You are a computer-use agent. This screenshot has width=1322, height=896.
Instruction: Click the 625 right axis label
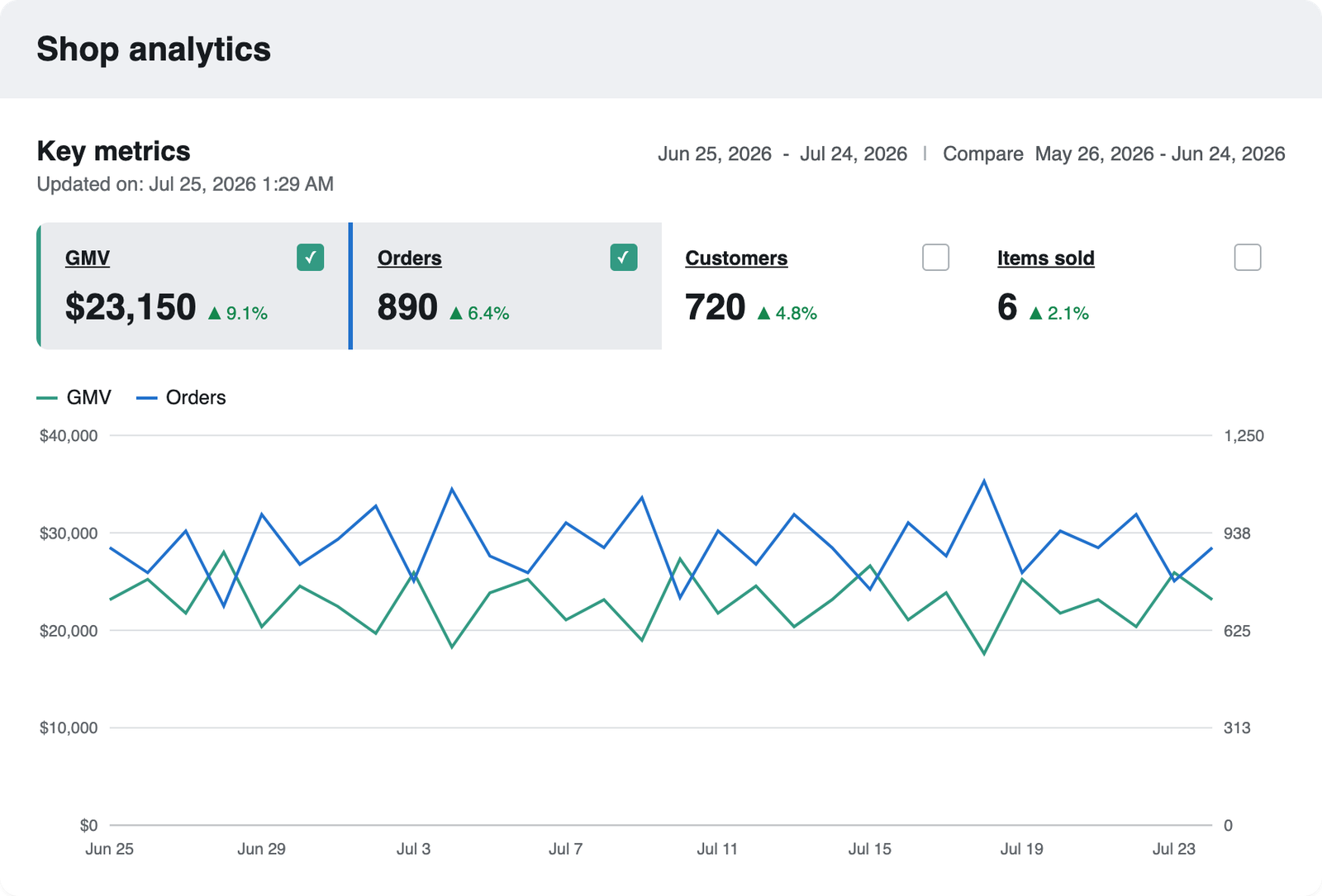pyautogui.click(x=1237, y=631)
